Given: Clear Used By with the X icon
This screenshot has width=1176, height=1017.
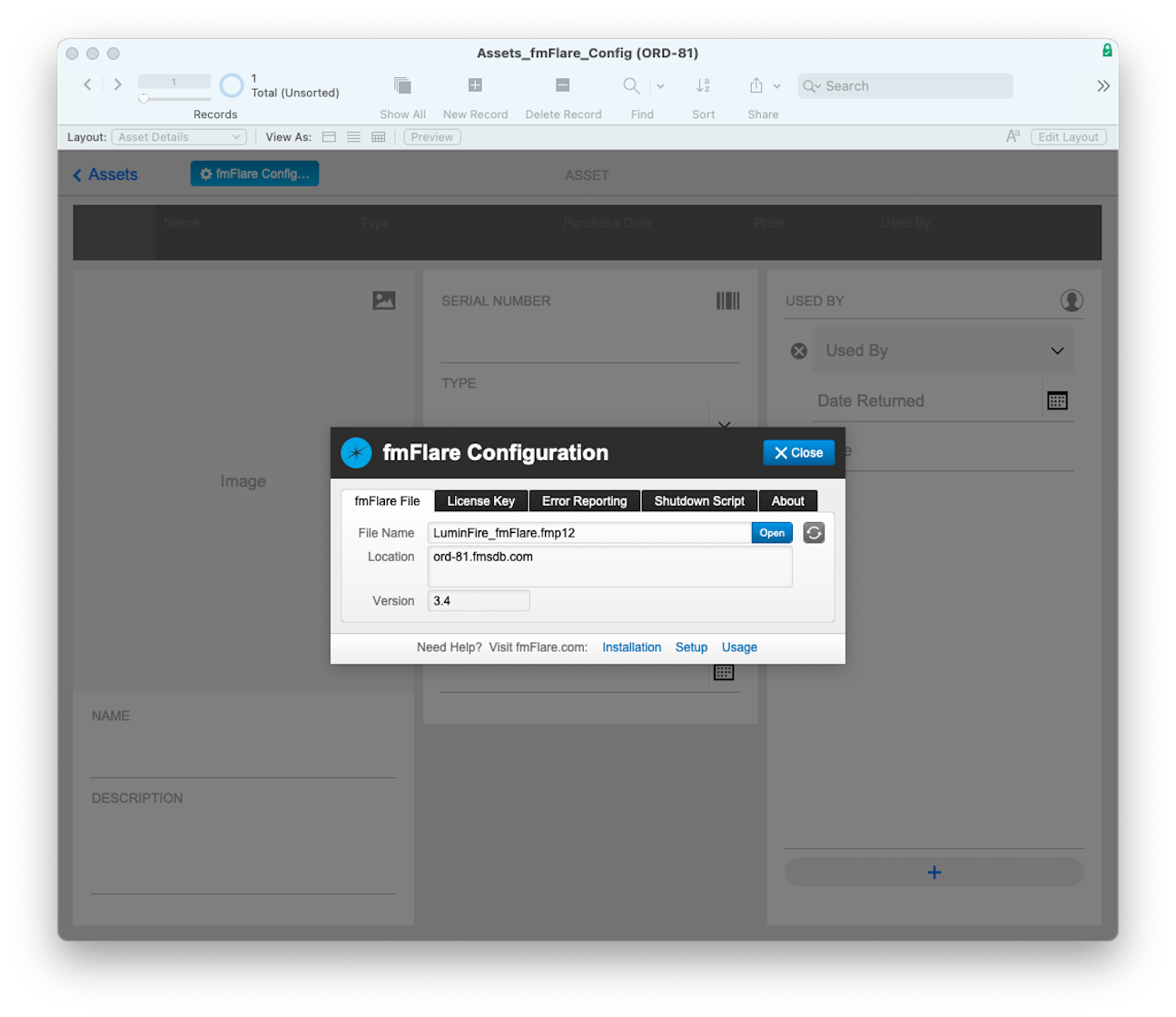Looking at the screenshot, I should [x=799, y=351].
